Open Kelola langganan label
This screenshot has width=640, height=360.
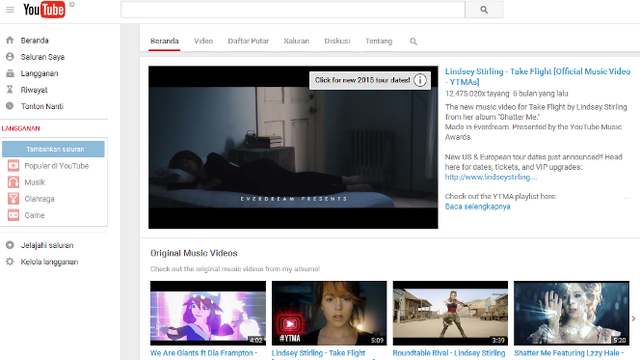(49, 262)
